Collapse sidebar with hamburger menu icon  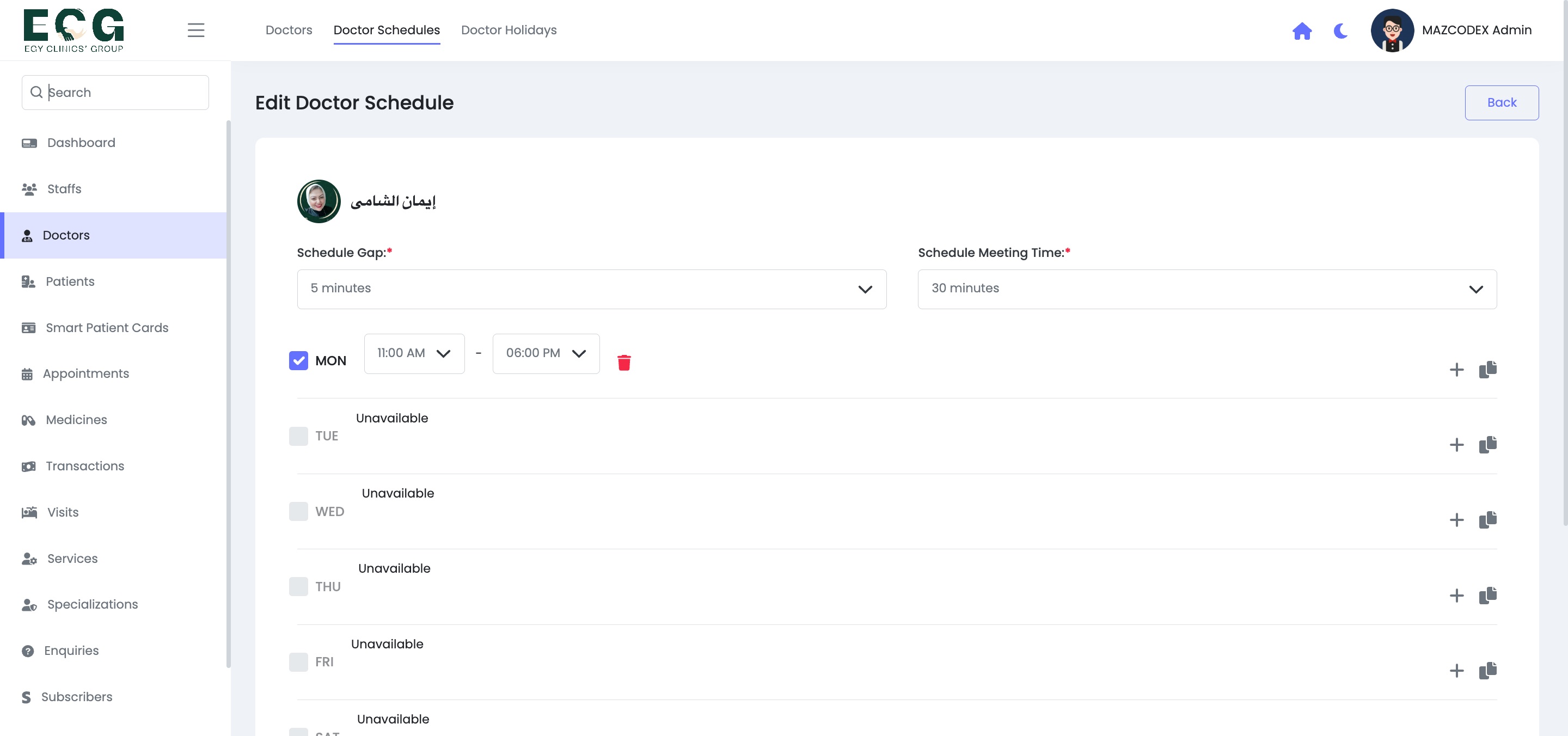195,30
